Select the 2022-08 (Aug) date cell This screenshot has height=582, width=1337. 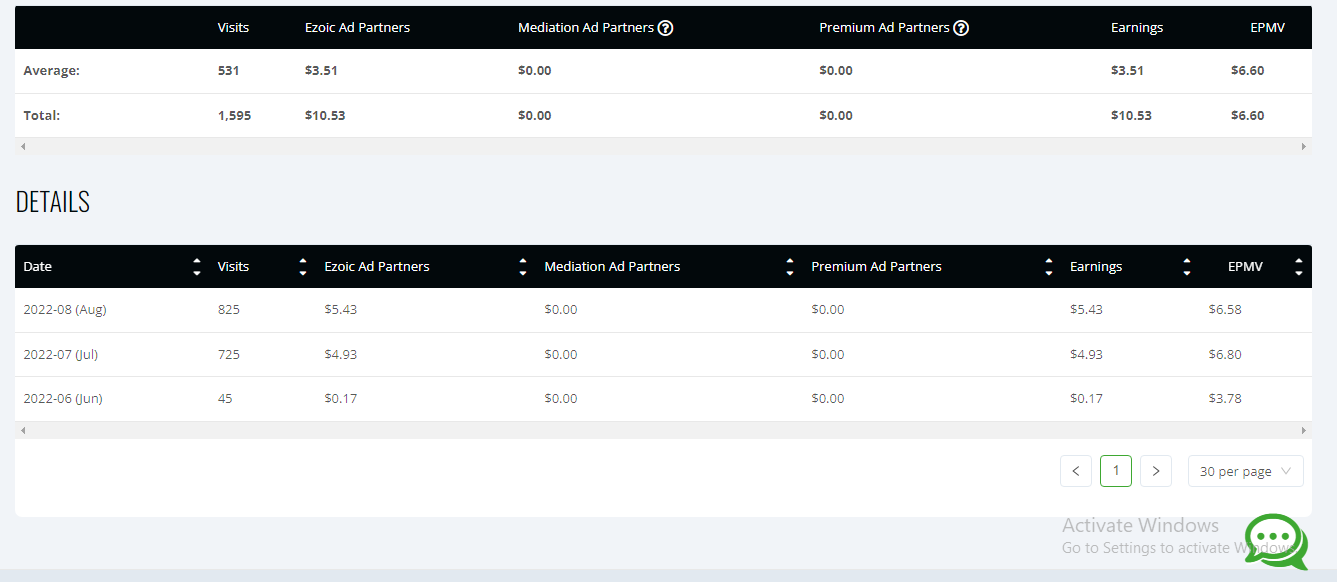pyautogui.click(x=65, y=310)
